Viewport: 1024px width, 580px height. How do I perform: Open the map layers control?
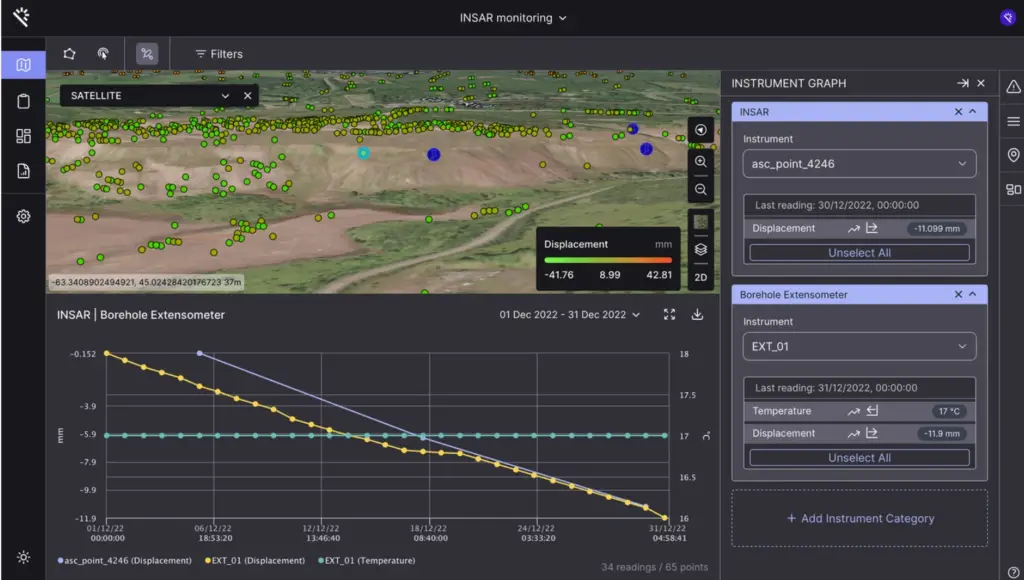701,249
